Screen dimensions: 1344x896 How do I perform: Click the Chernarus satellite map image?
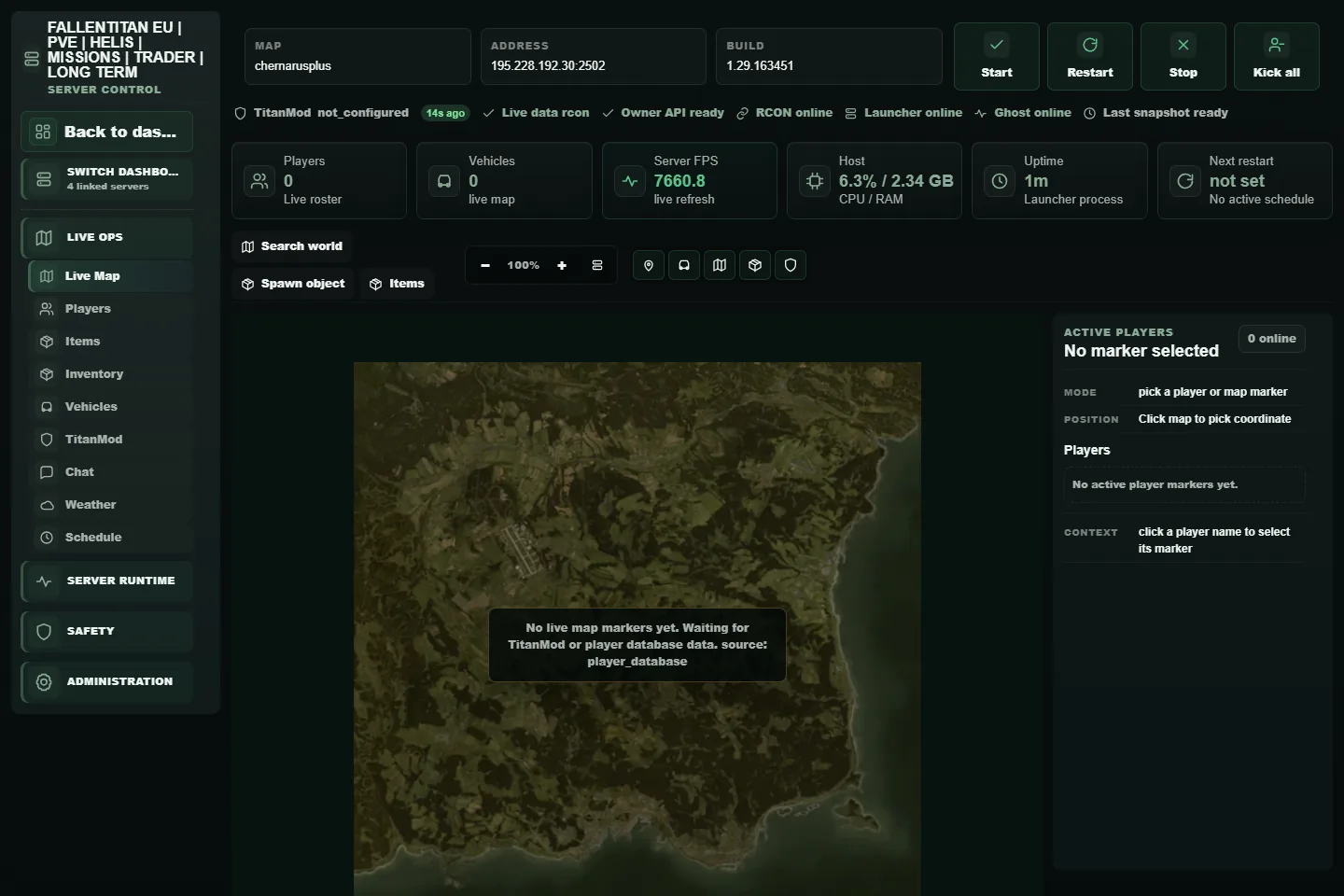pyautogui.click(x=637, y=628)
